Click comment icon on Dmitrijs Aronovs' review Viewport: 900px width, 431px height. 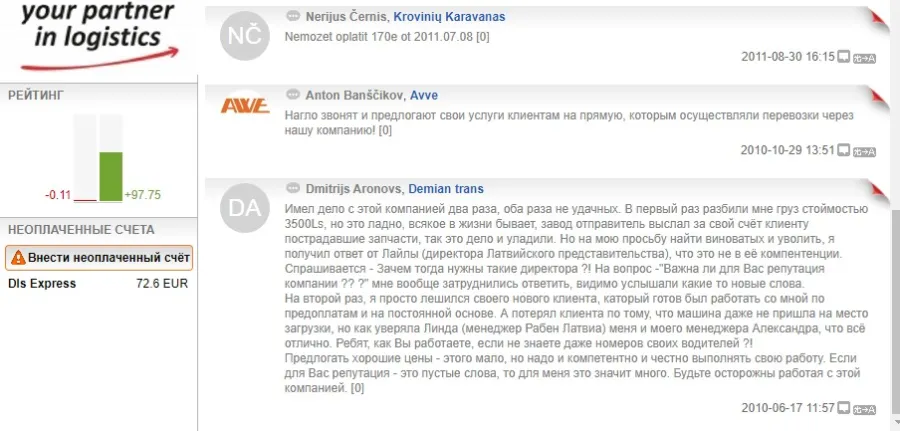click(x=843, y=408)
